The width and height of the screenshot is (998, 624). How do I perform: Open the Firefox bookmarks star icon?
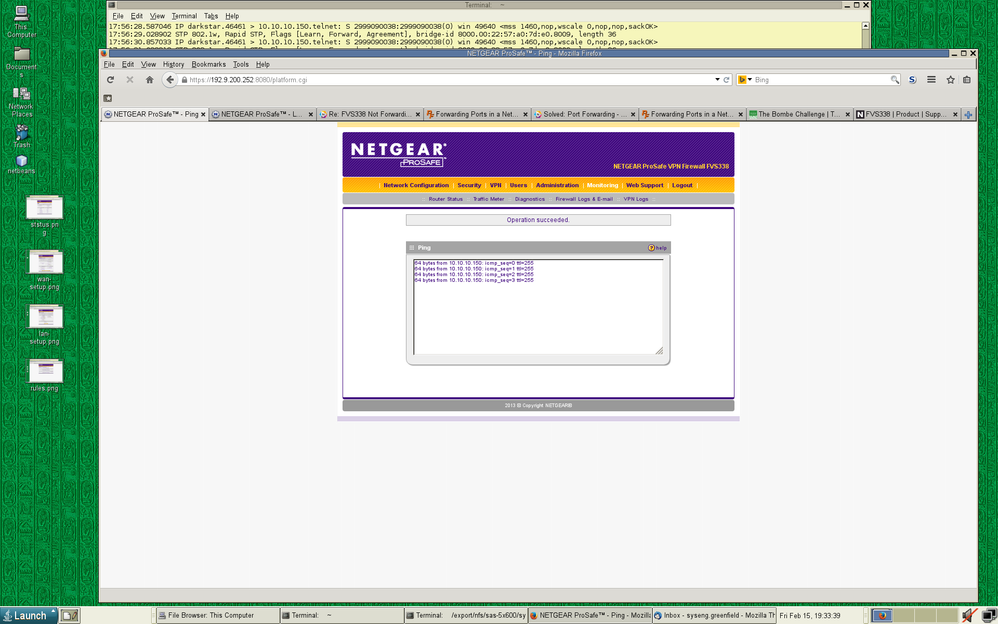[x=950, y=79]
